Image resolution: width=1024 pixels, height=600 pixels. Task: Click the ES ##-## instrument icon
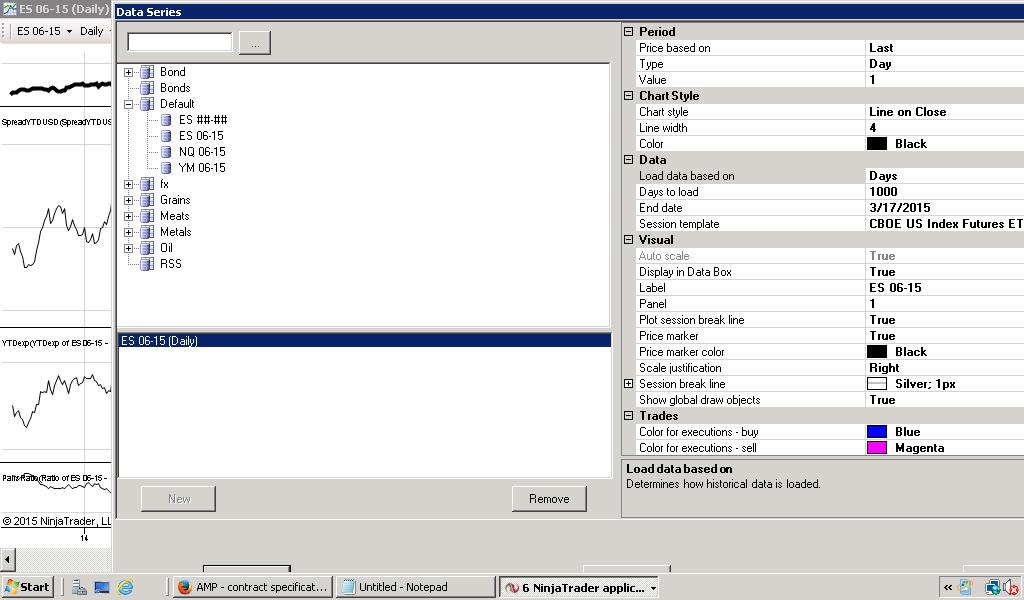[x=166, y=120]
